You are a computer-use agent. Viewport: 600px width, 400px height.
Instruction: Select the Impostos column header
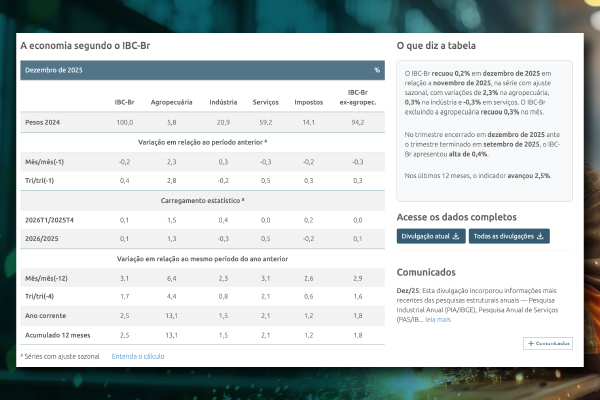[309, 102]
